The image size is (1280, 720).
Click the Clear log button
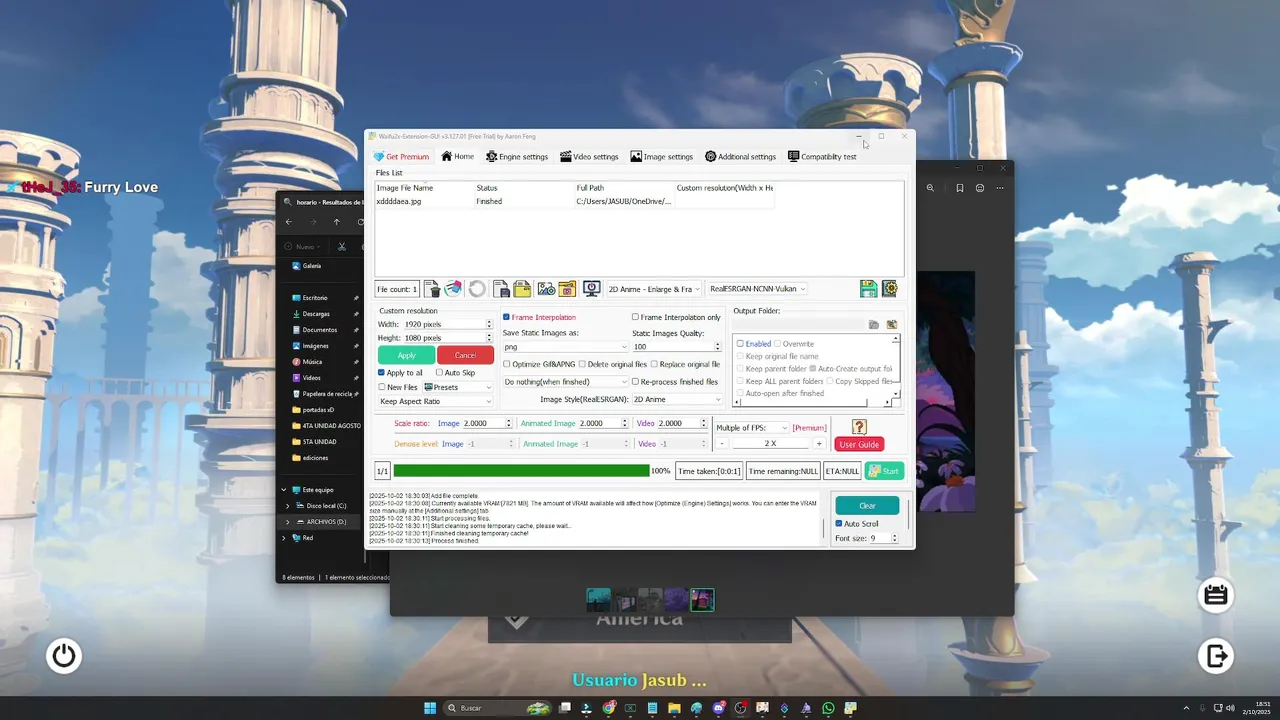point(867,505)
